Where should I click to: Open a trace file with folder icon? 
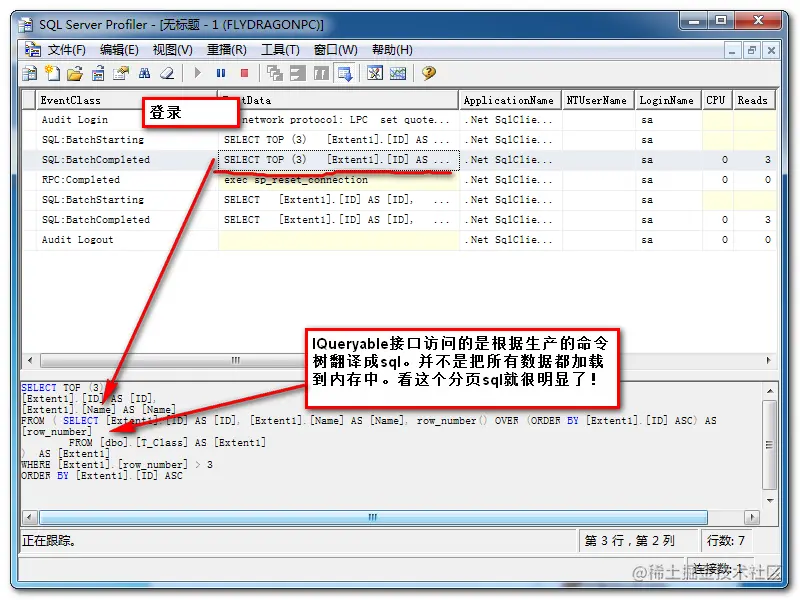(x=75, y=73)
